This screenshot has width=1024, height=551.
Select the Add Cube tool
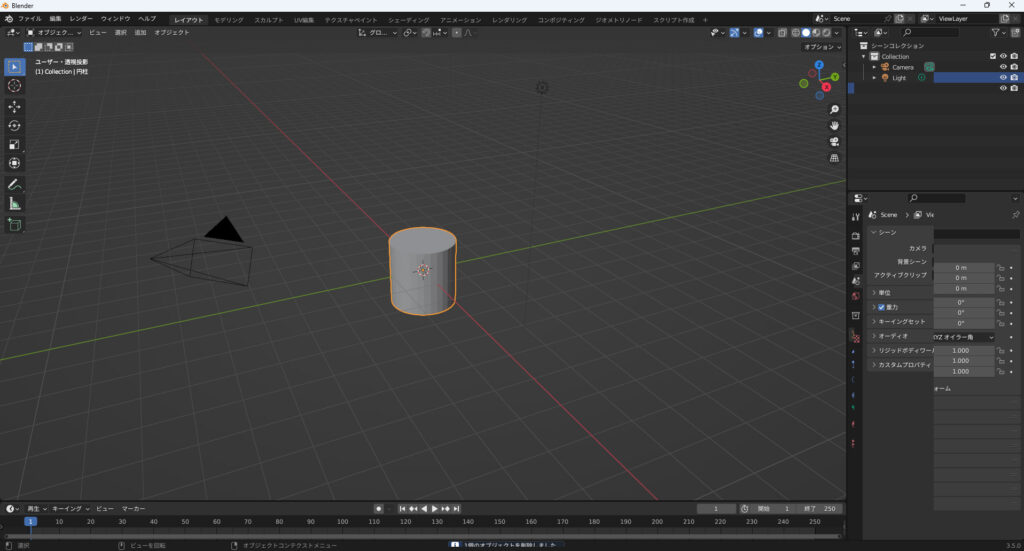coord(14,225)
